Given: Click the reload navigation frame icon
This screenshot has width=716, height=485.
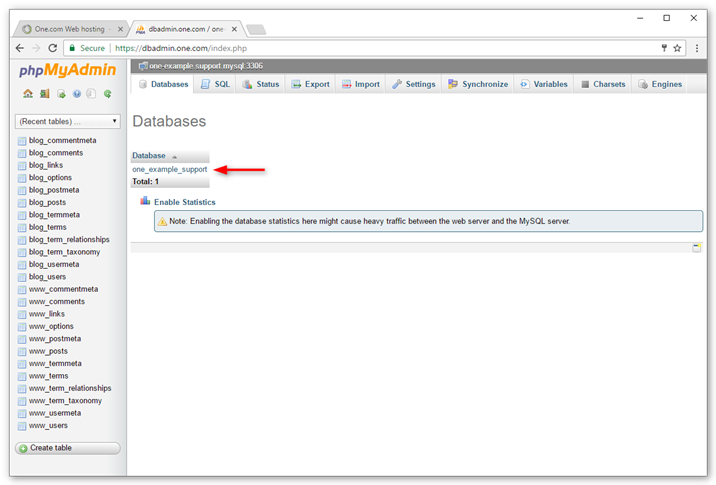Looking at the screenshot, I should (108, 94).
